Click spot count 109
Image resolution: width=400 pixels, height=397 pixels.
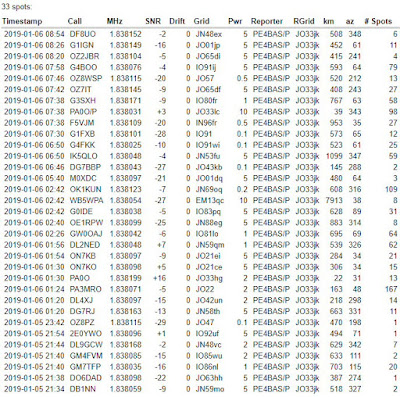coord(391,189)
